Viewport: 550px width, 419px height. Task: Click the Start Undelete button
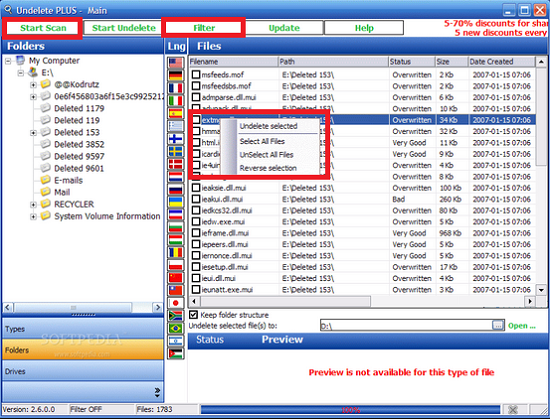[123, 28]
